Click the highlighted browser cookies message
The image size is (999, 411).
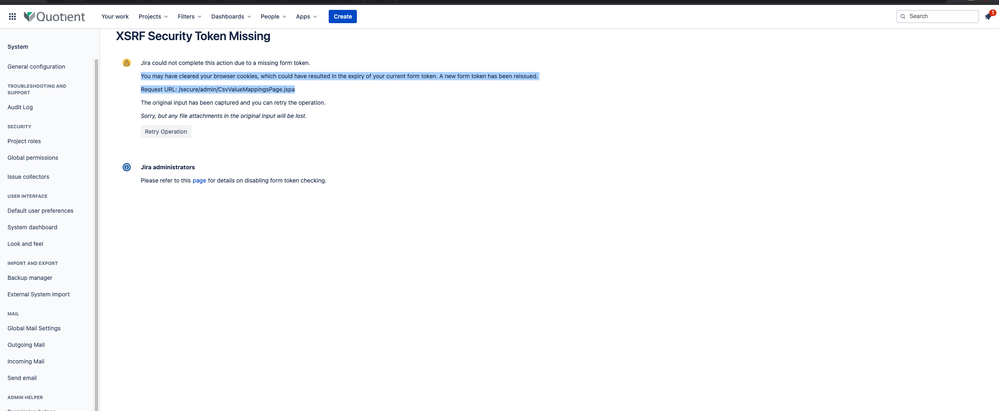[x=340, y=76]
